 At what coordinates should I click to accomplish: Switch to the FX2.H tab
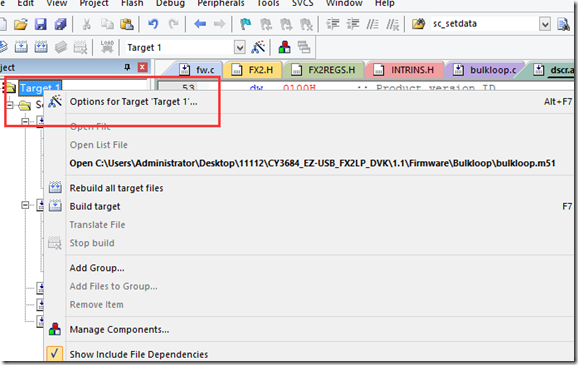coord(254,70)
